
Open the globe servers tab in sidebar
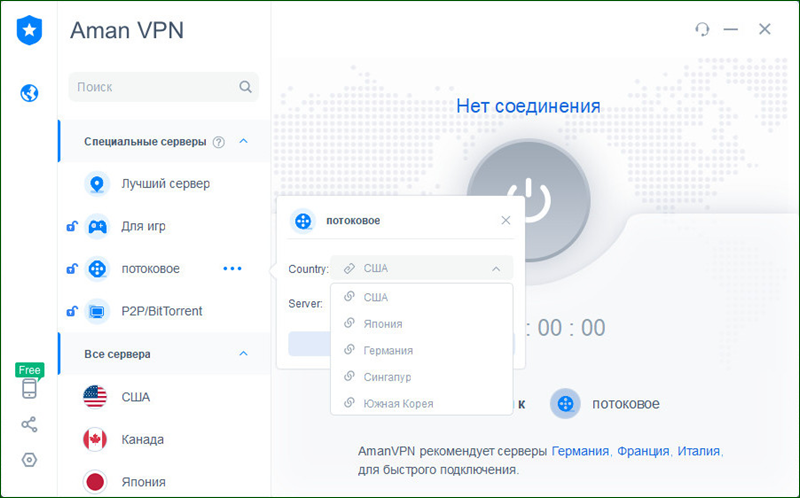[29, 93]
